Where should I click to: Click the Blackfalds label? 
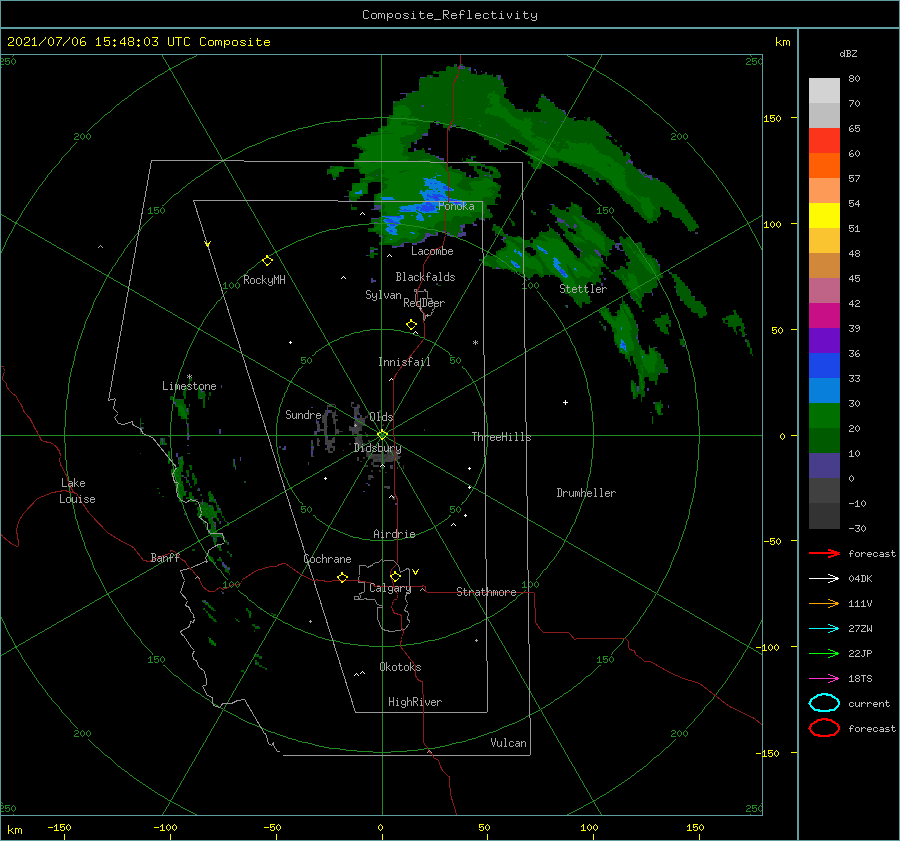(x=425, y=277)
